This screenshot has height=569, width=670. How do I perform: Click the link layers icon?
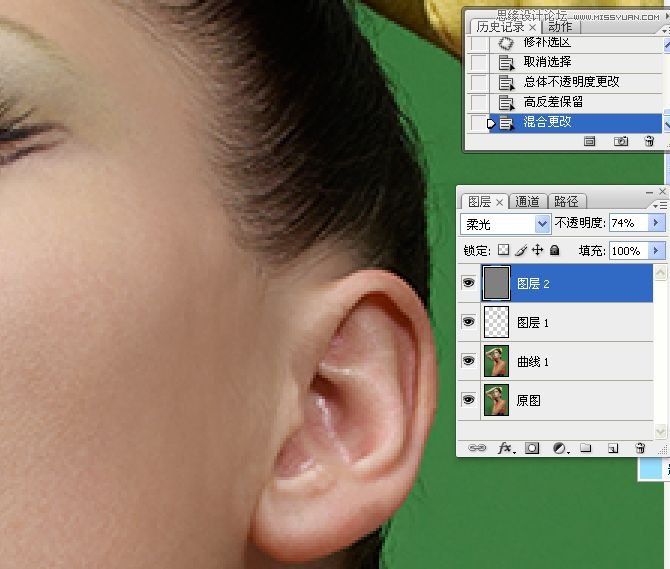pyautogui.click(x=477, y=448)
